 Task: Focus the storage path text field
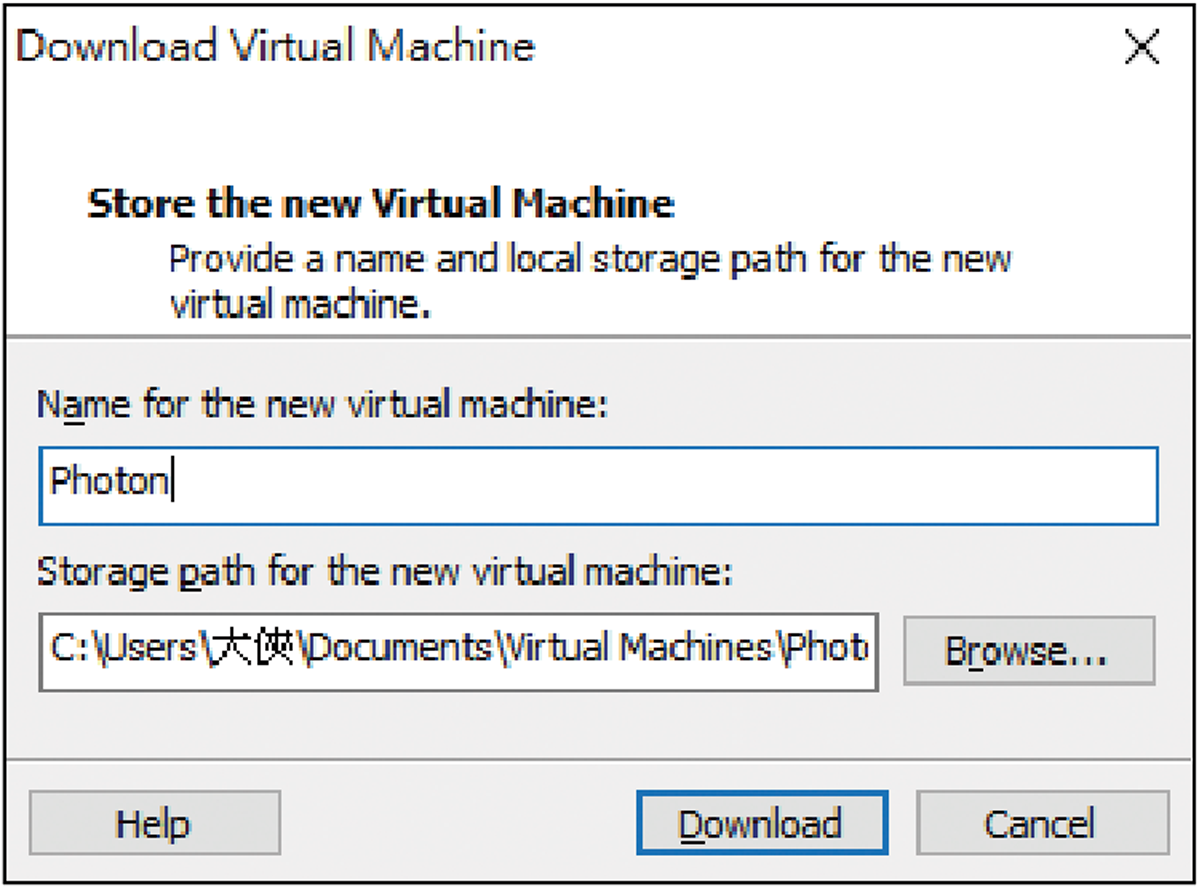point(459,652)
